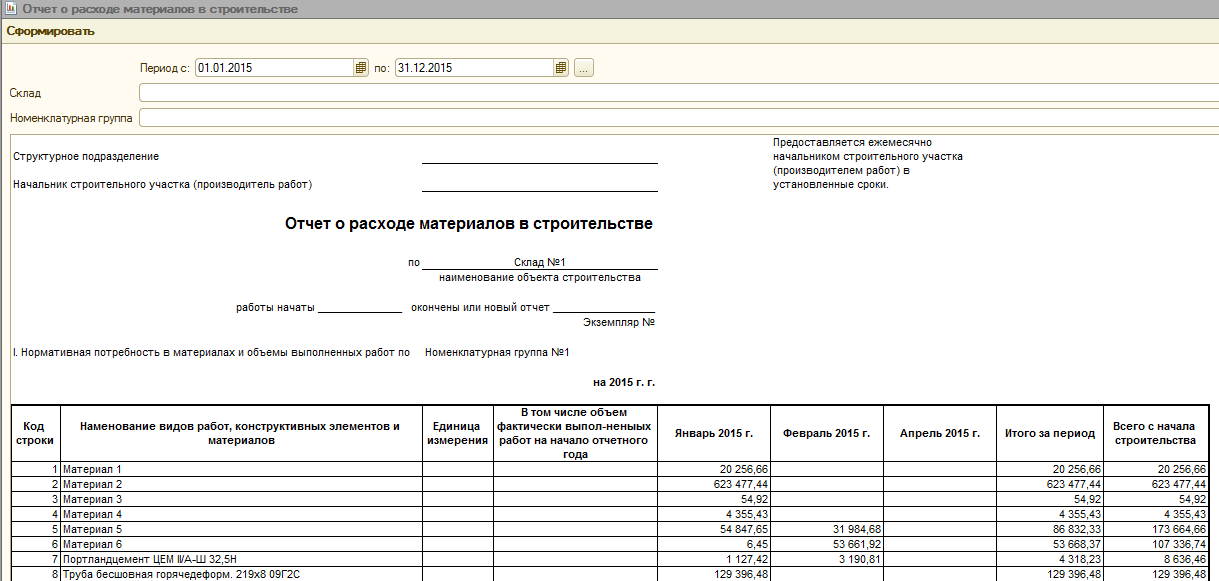Click February value 53 661,92 for Материал 6
The height and width of the screenshot is (581, 1219).
(x=855, y=544)
